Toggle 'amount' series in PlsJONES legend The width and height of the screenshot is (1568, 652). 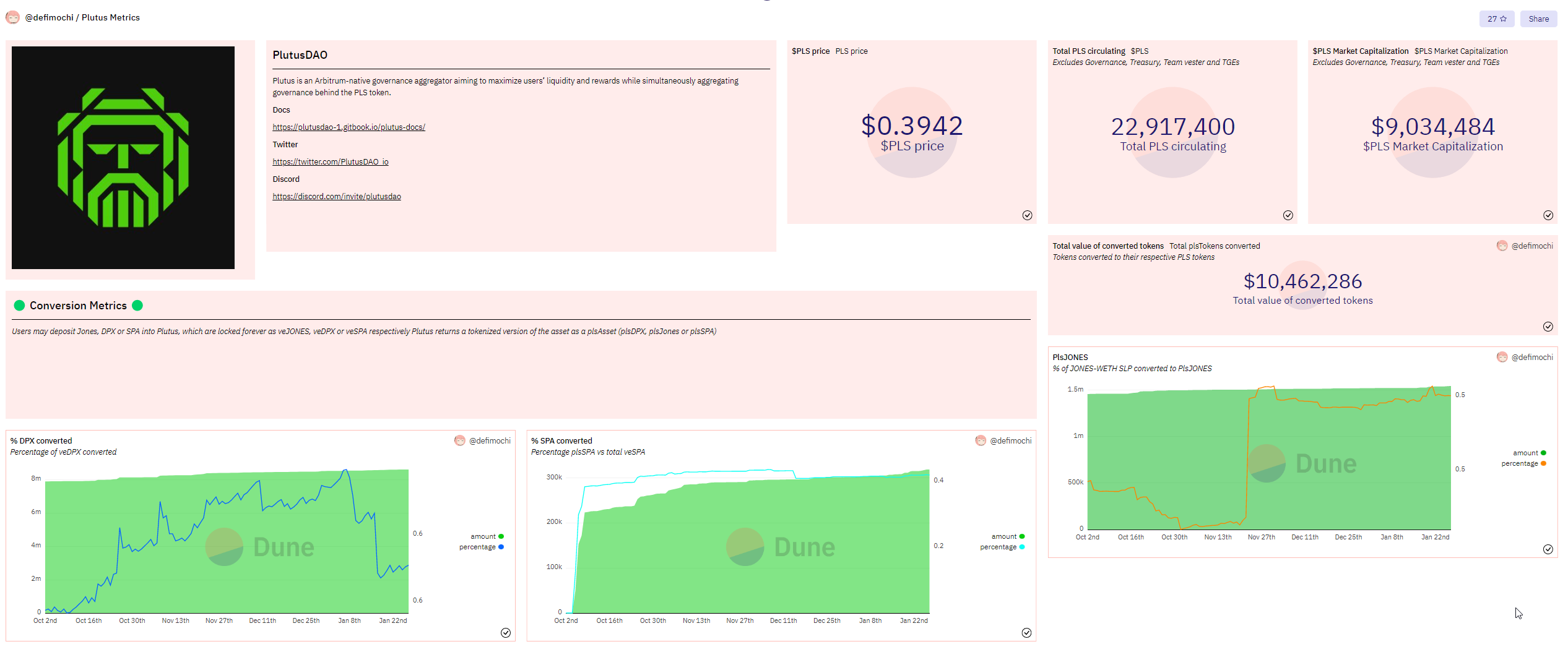pyautogui.click(x=1529, y=453)
